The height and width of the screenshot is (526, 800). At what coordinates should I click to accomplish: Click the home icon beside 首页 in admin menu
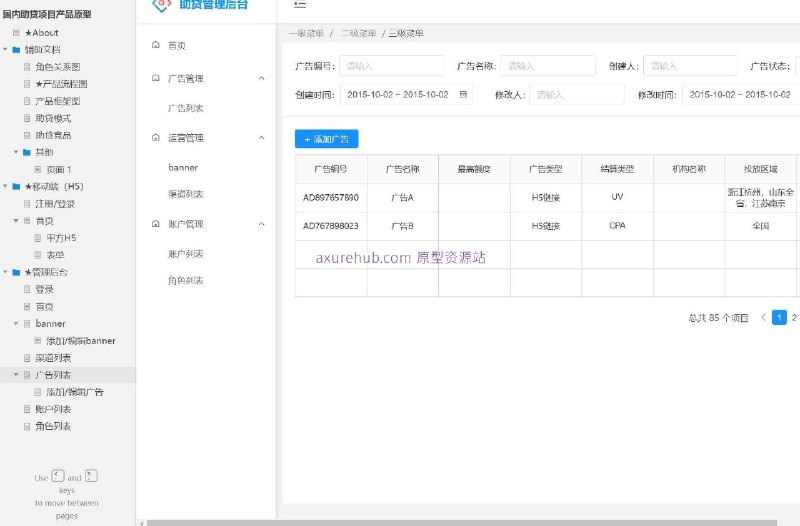click(156, 45)
